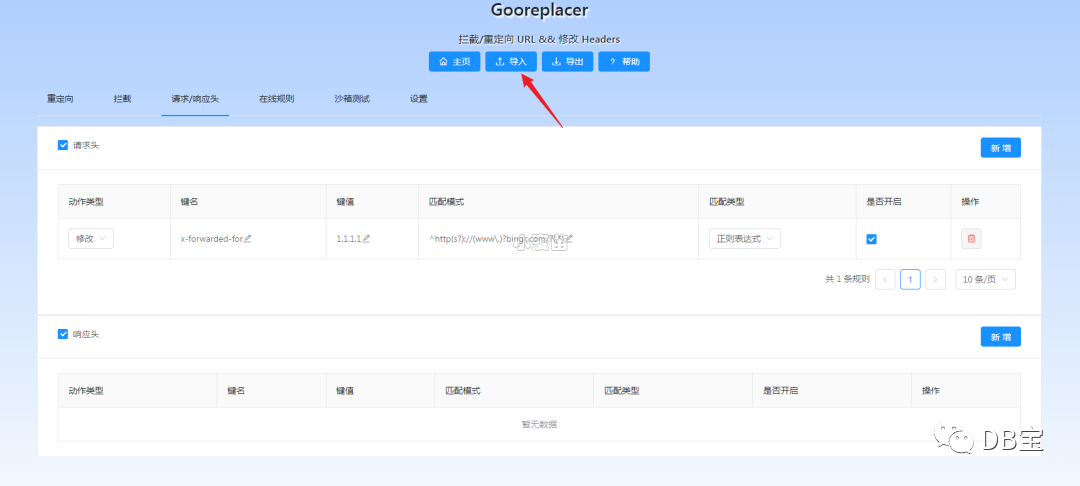
Task: Edit key value 1.1.1.1 pencil icon
Action: point(366,239)
